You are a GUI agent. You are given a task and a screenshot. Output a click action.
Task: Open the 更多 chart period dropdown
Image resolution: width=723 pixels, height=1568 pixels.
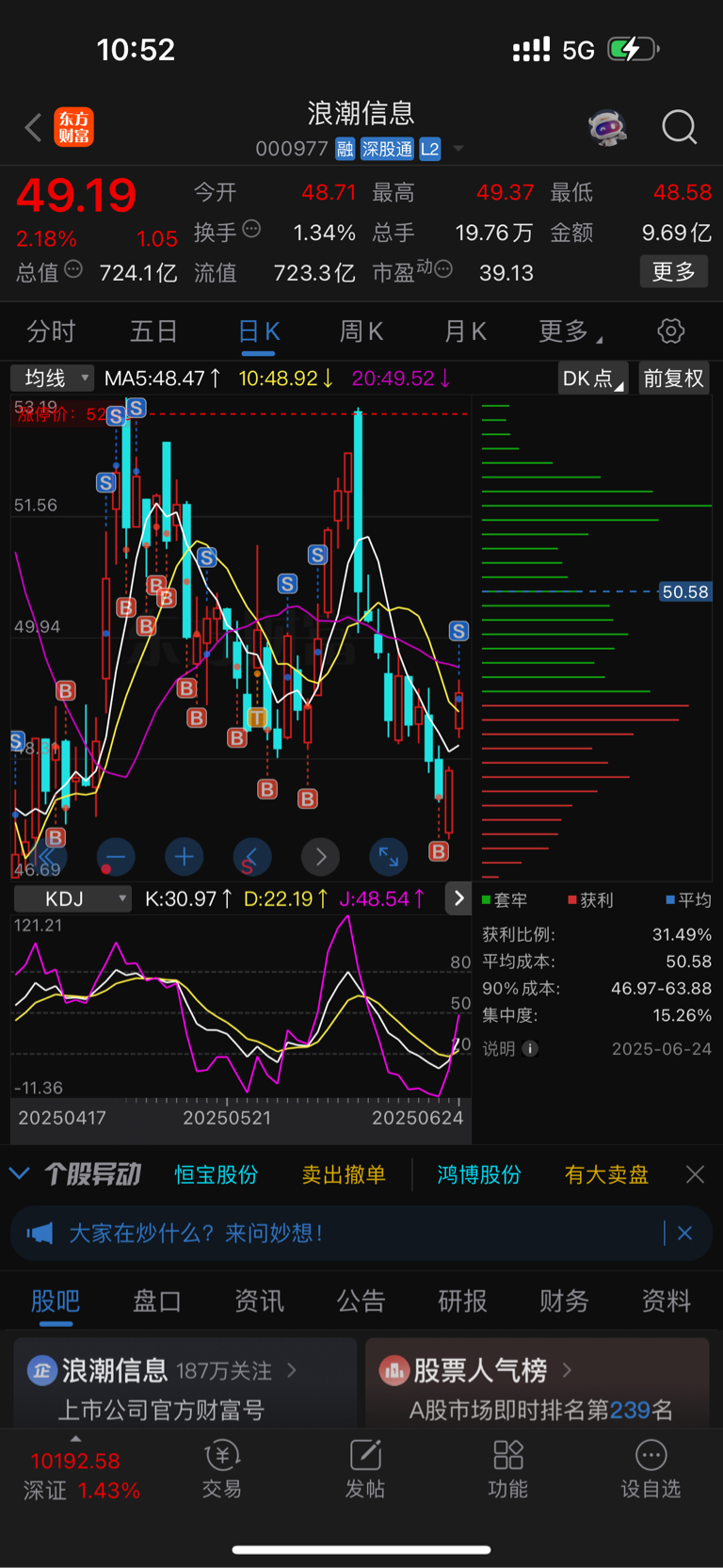pyautogui.click(x=570, y=331)
